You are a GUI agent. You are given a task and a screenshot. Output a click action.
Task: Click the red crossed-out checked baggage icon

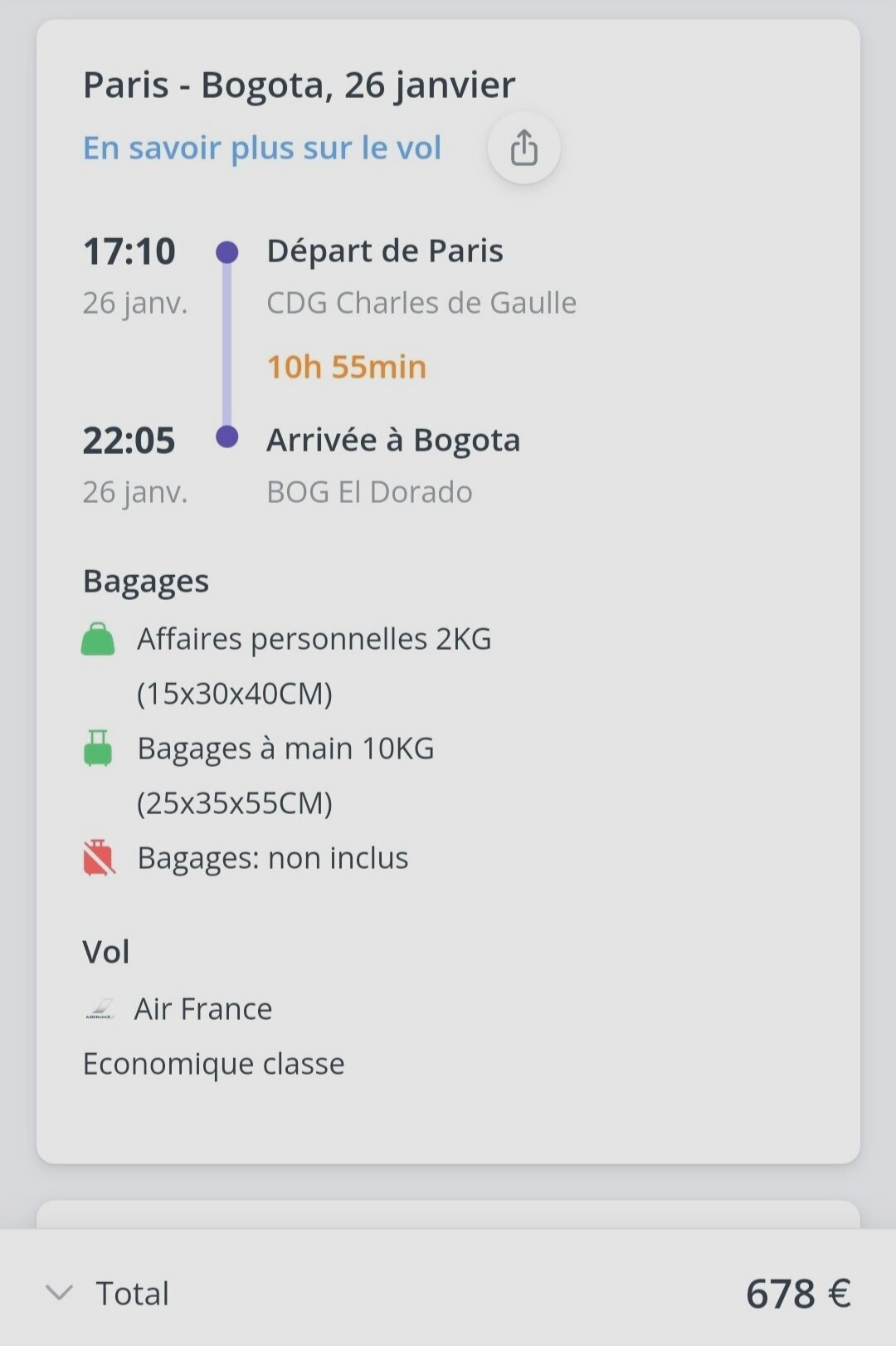point(98,857)
